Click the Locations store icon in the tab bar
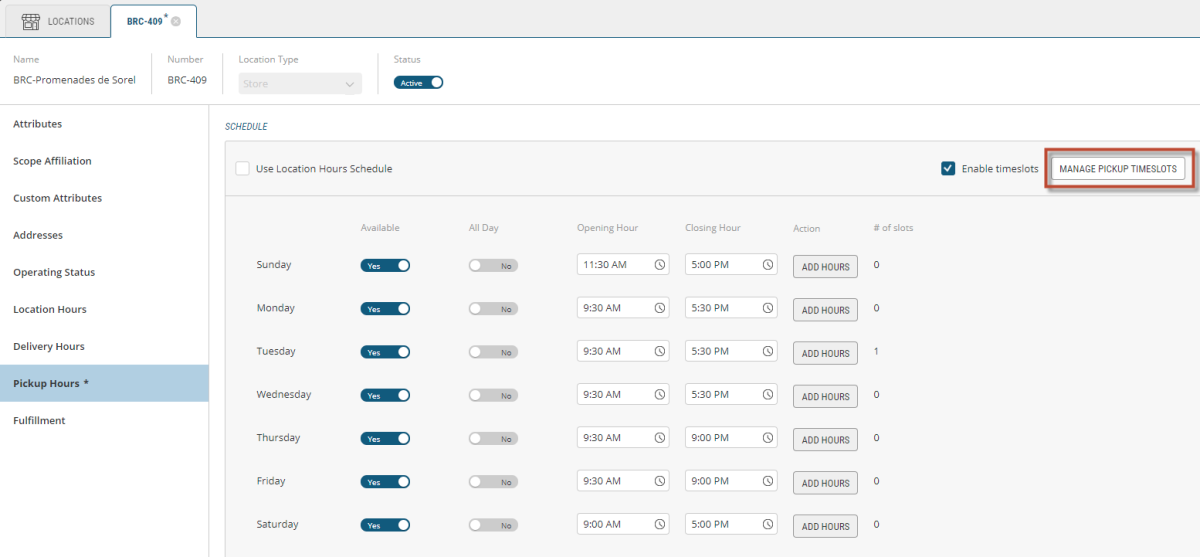This screenshot has width=1200, height=557. 31,21
